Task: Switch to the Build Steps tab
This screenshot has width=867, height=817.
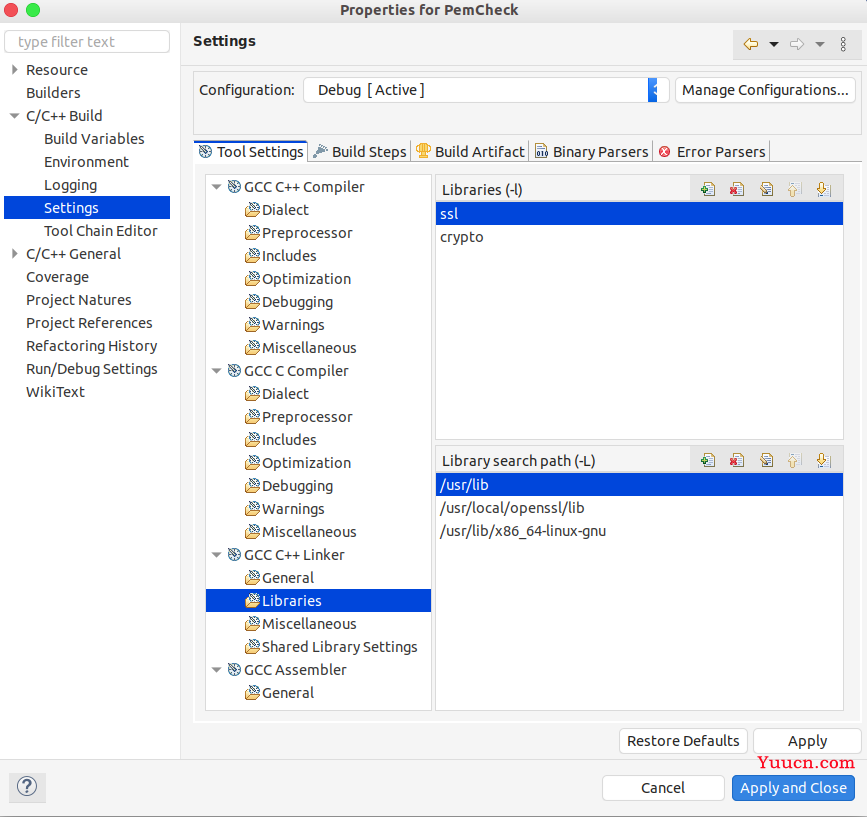Action: 359,152
